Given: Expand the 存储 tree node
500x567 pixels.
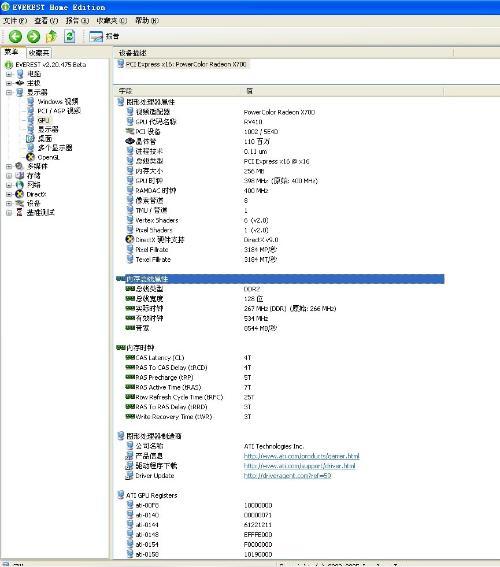Looking at the screenshot, I should 9,176.
